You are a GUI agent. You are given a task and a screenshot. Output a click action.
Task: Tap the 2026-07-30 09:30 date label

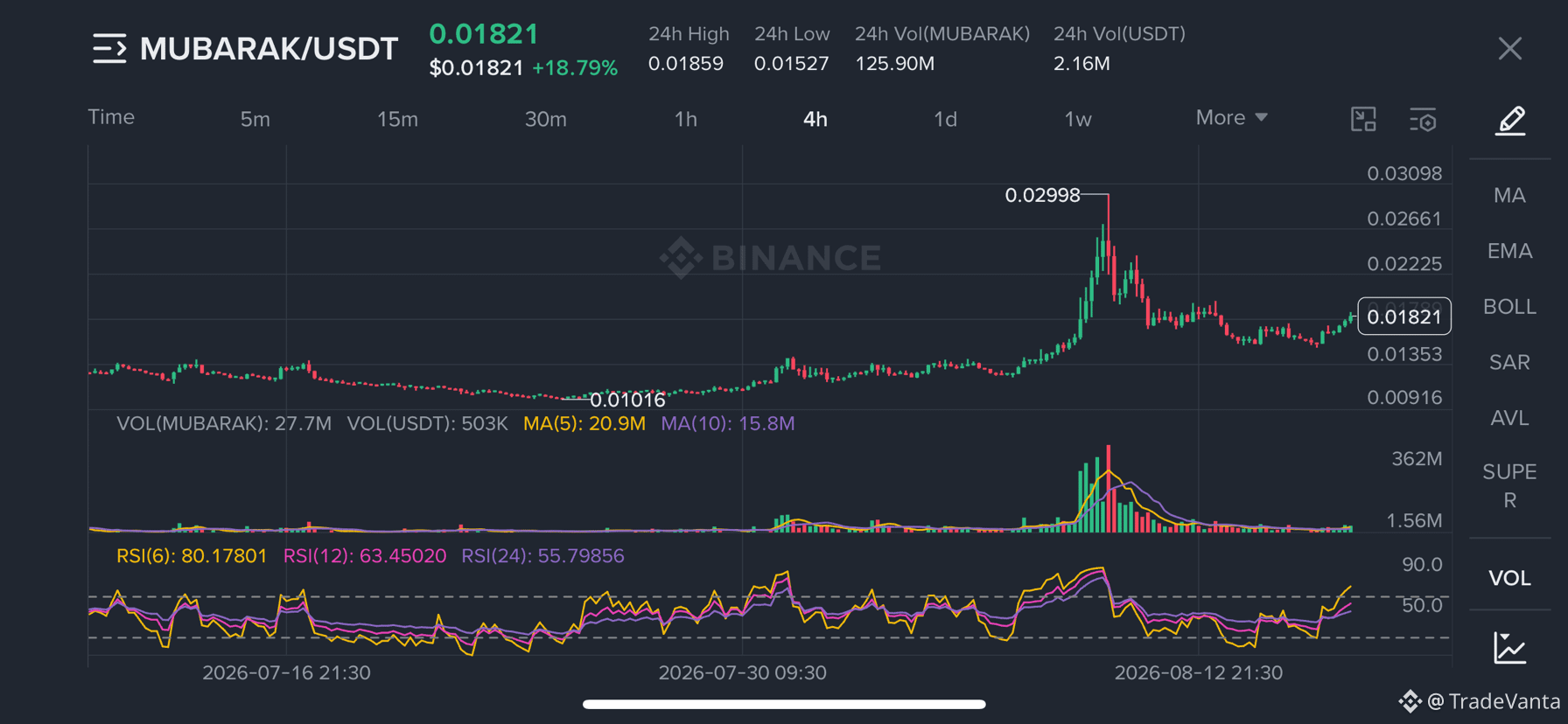coord(742,672)
